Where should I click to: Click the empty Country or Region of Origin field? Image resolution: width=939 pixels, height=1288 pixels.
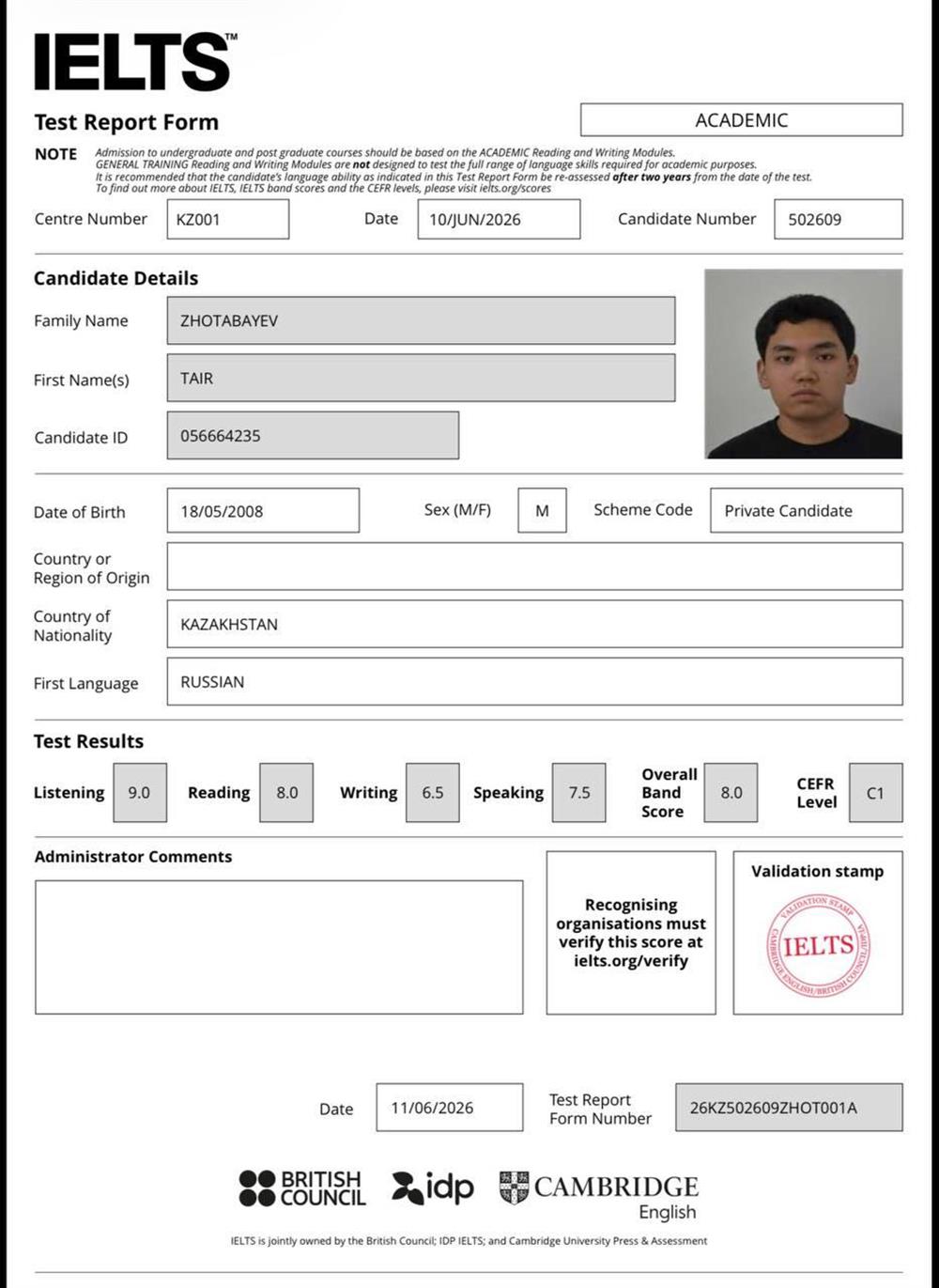[535, 566]
